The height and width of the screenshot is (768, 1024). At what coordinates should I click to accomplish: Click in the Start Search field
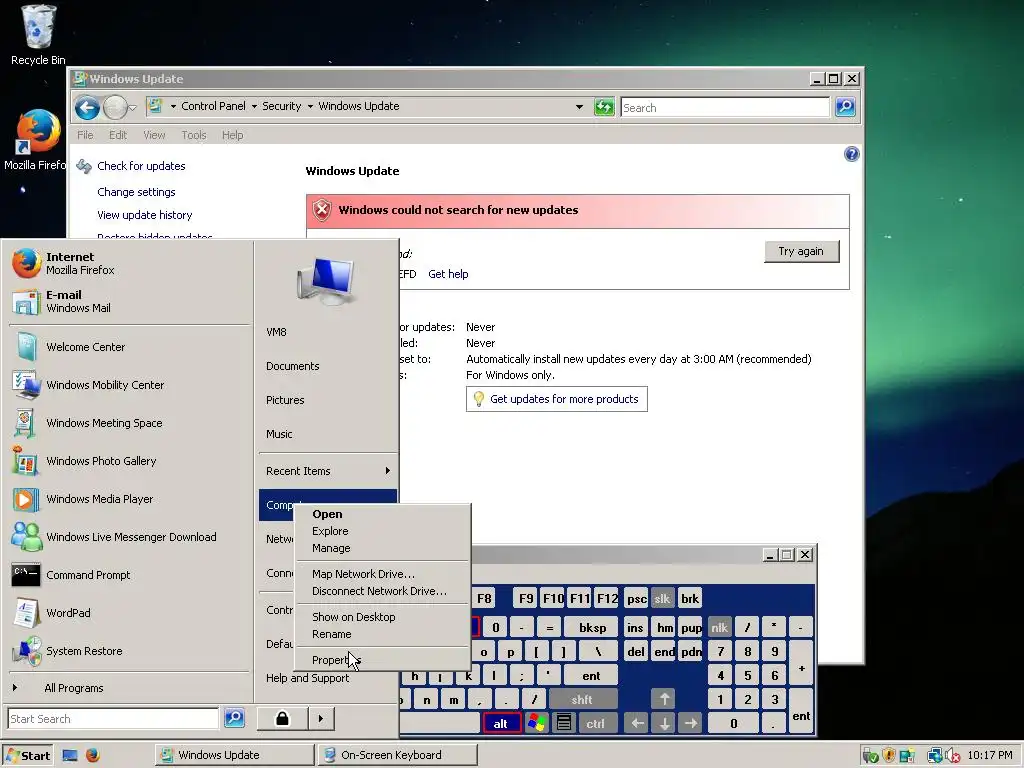[113, 718]
